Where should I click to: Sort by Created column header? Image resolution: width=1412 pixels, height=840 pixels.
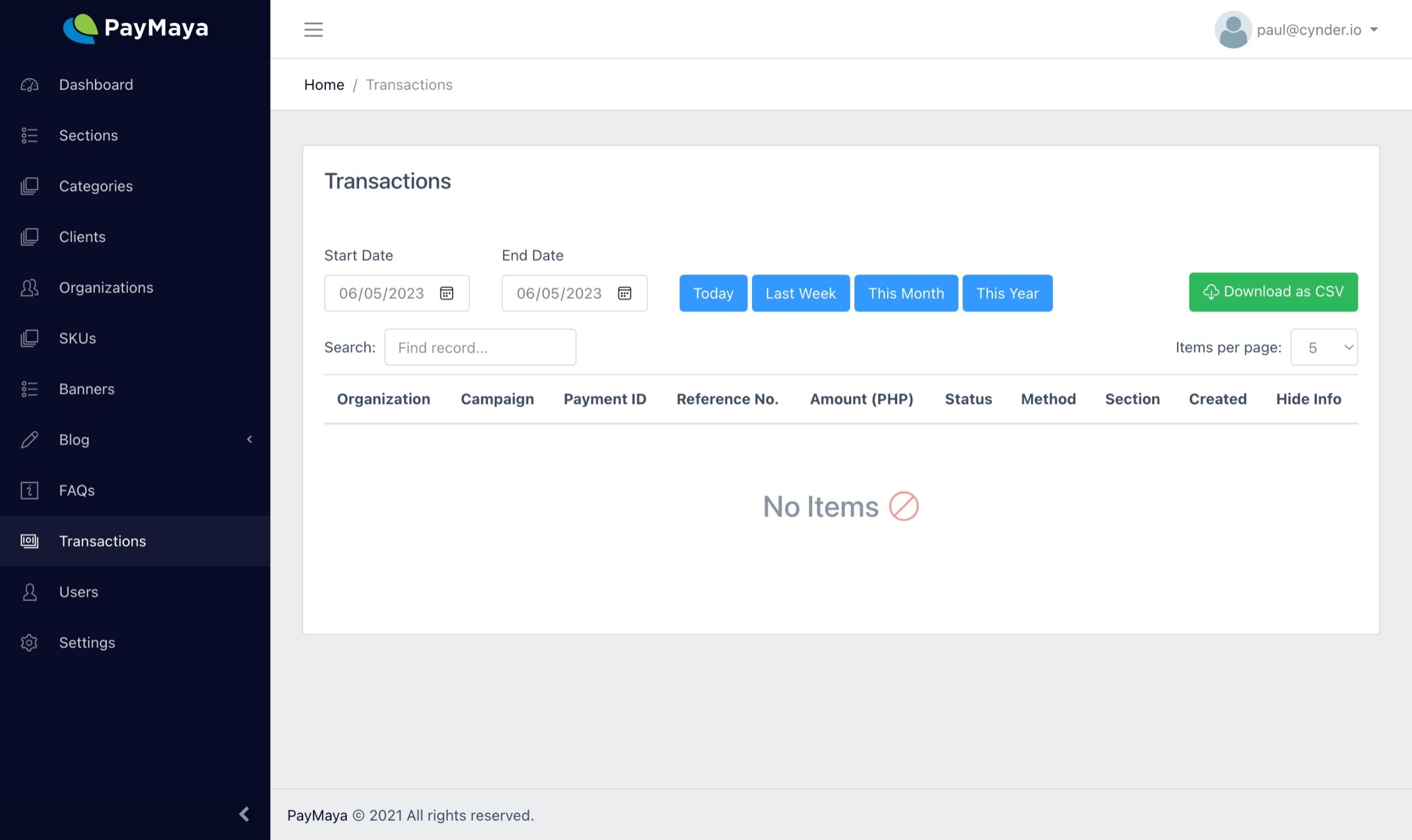pos(1218,399)
